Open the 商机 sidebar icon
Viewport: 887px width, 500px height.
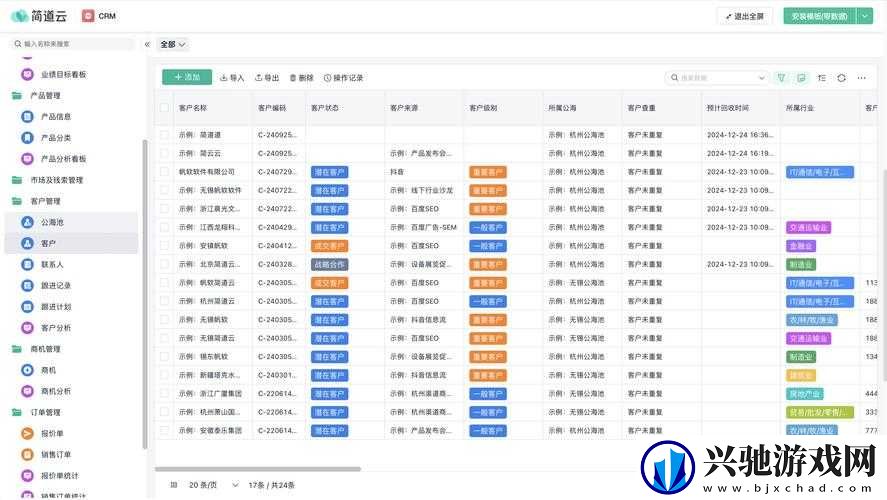pos(27,370)
